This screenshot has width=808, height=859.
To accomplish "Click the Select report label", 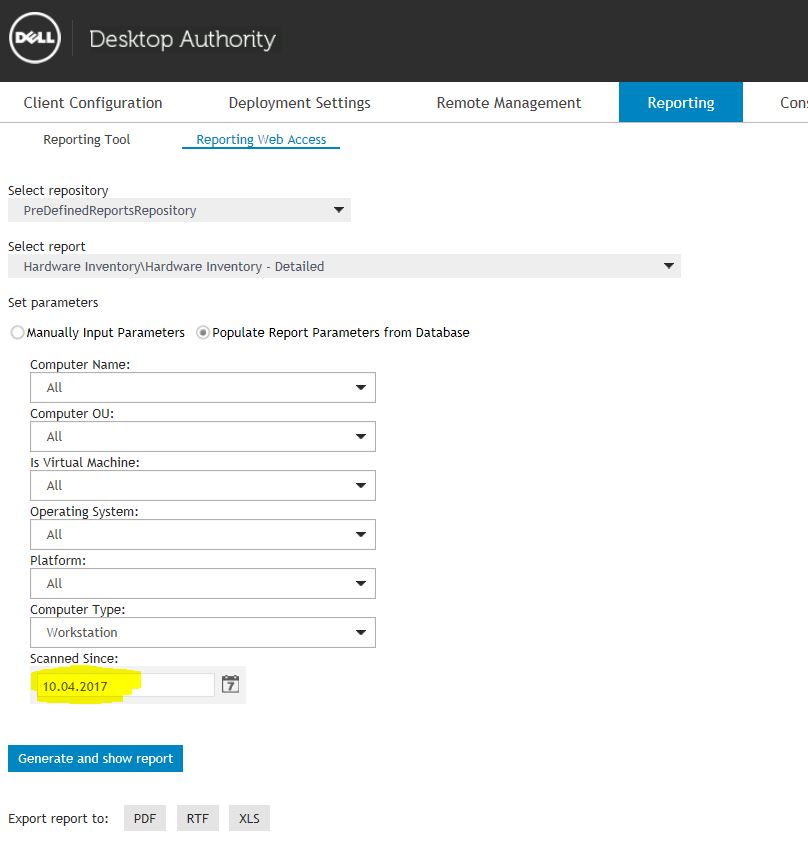I will click(47, 247).
